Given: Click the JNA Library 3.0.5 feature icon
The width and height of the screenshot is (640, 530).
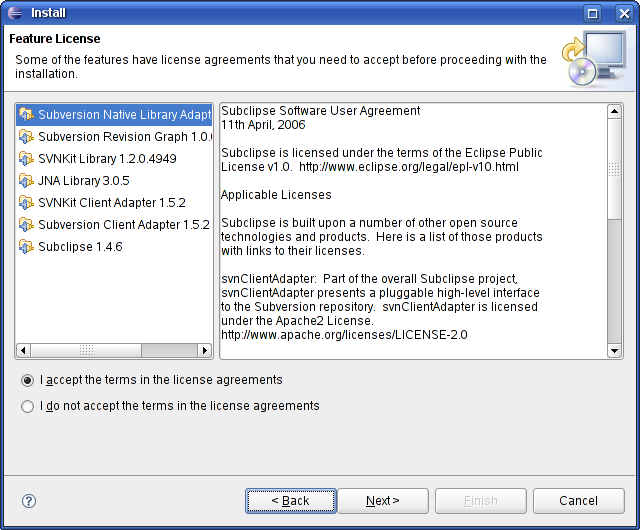Looking at the screenshot, I should (x=26, y=180).
